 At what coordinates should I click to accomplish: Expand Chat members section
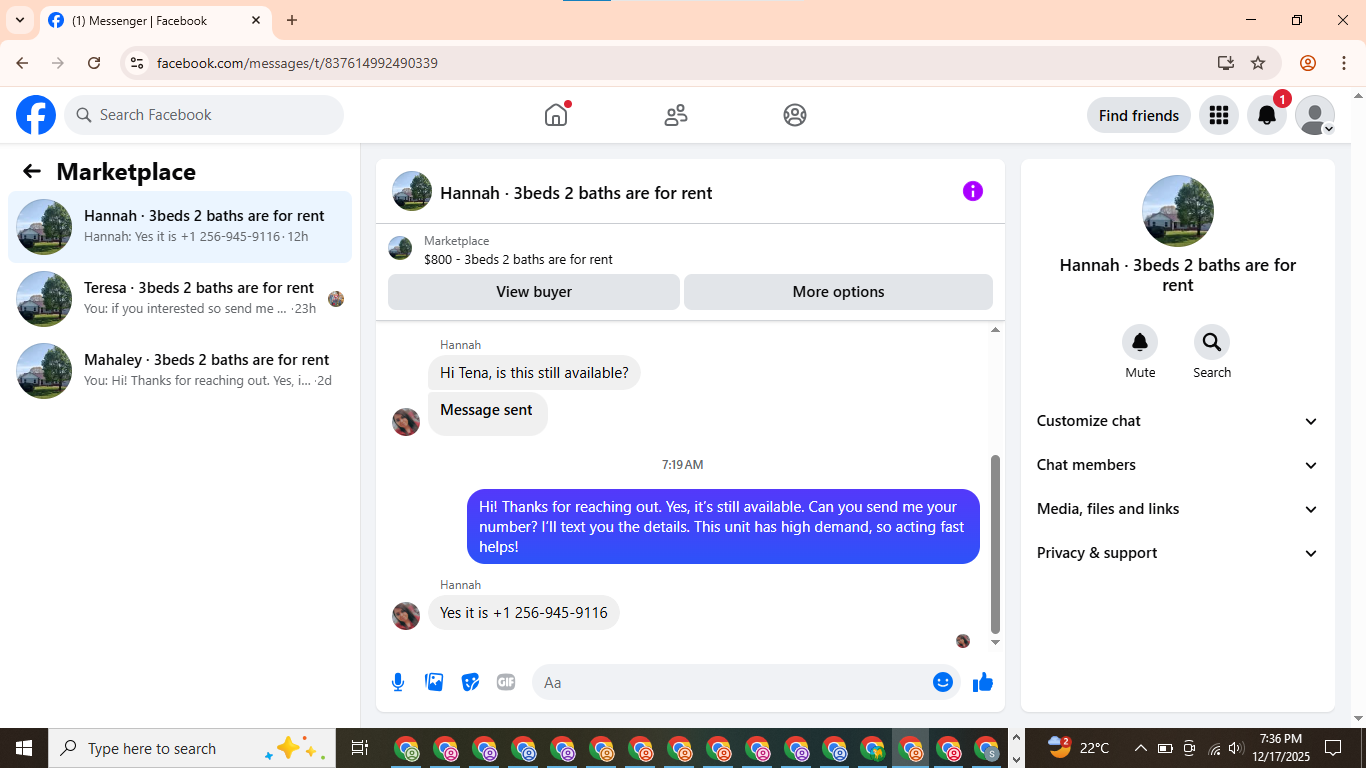[x=1178, y=465]
